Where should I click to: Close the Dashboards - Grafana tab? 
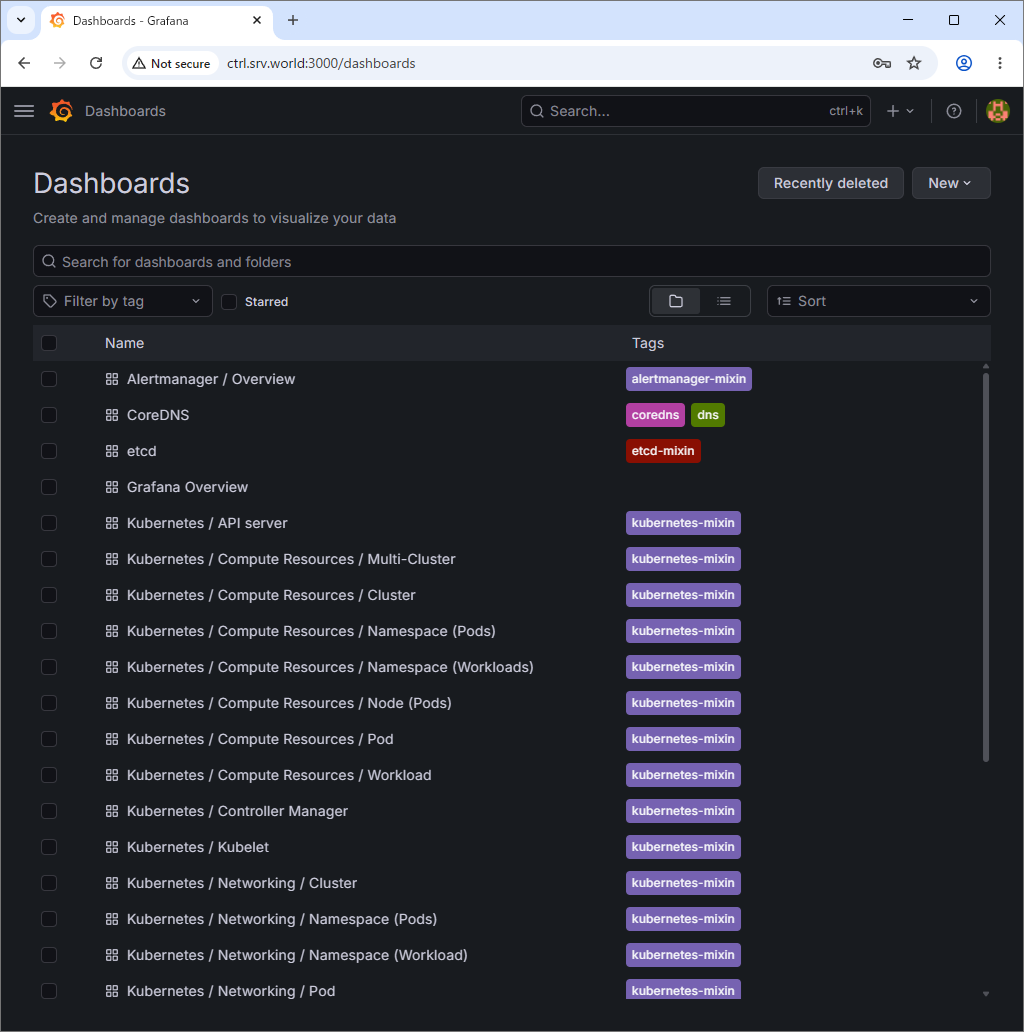(x=257, y=20)
